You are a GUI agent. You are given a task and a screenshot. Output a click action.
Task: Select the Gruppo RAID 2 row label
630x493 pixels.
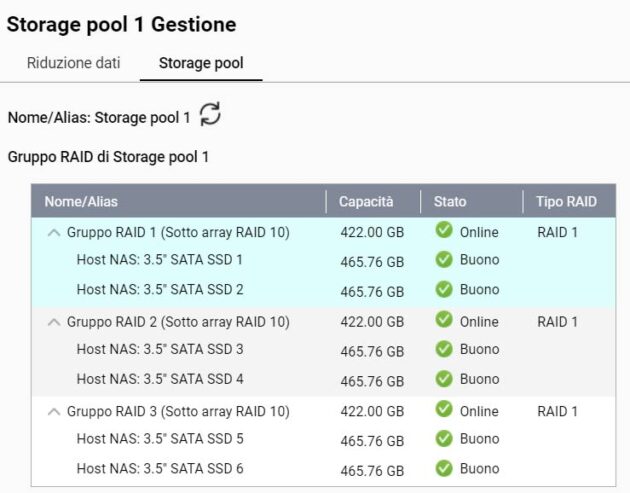coord(177,322)
